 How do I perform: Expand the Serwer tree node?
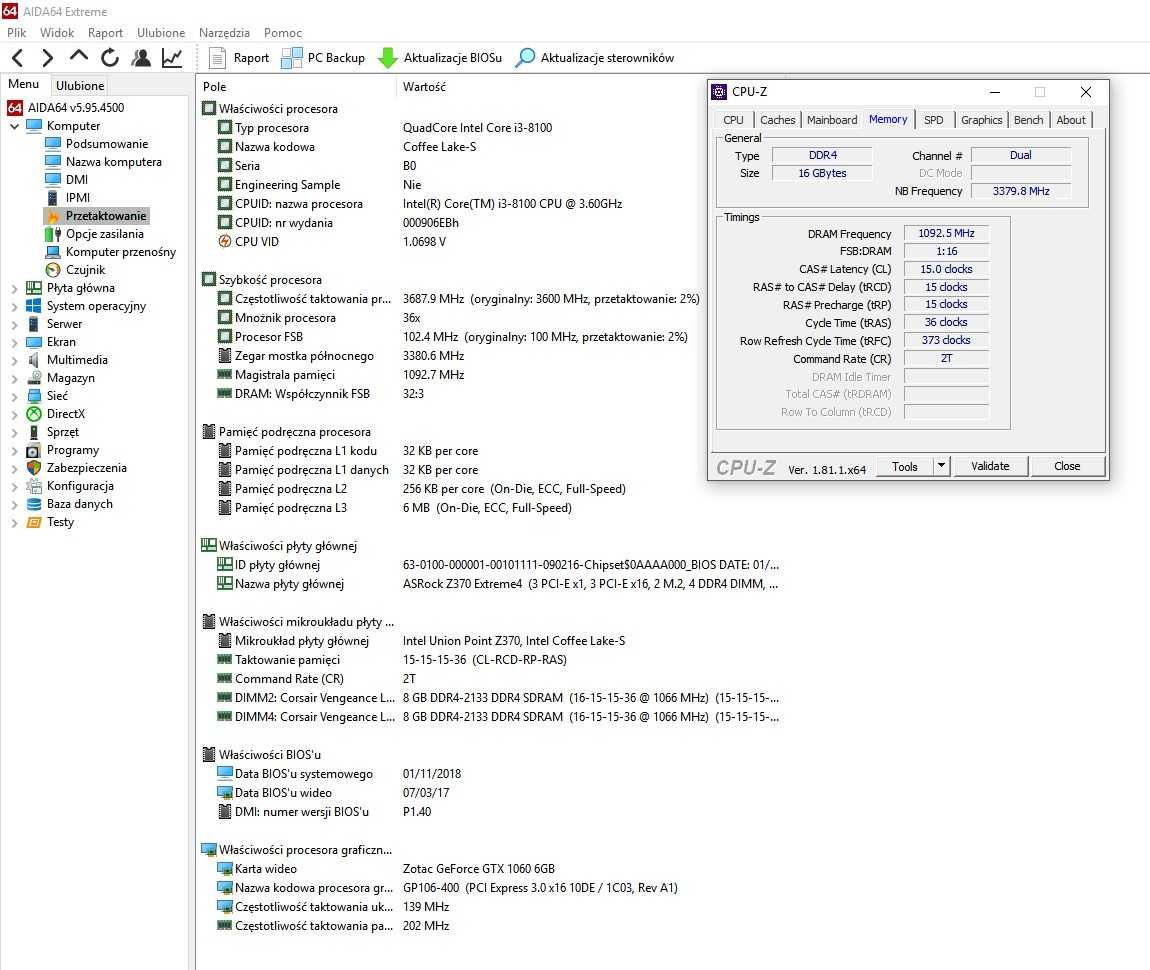14,325
